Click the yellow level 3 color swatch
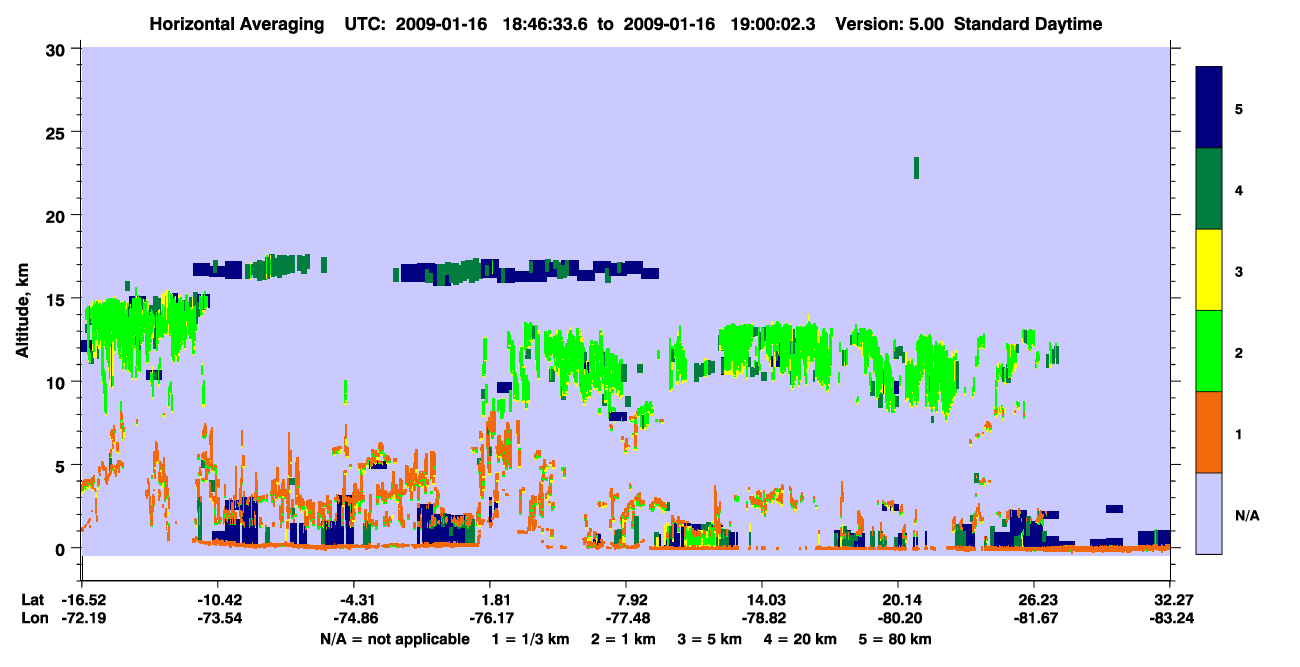Screen dimensions: 1300x667 coord(1209,270)
